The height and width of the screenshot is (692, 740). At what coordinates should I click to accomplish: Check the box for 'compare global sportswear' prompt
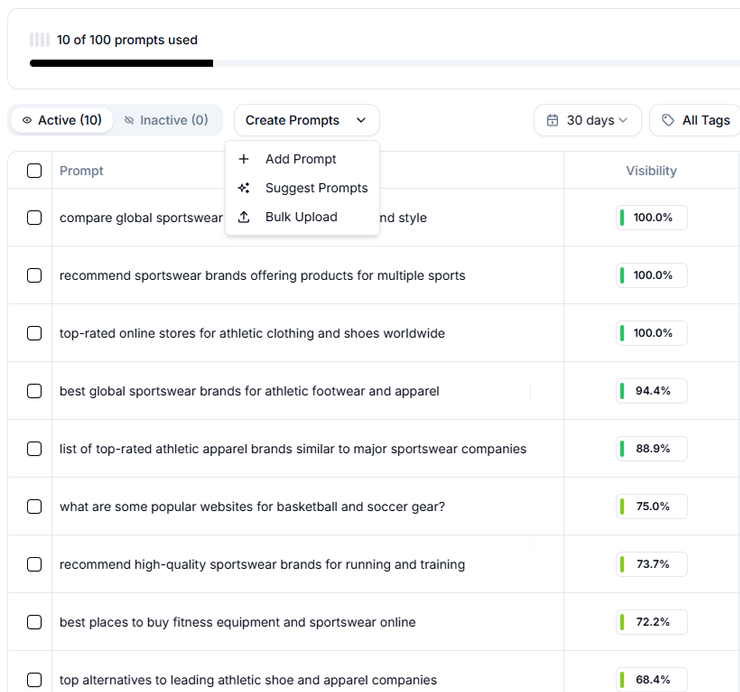click(x=34, y=218)
